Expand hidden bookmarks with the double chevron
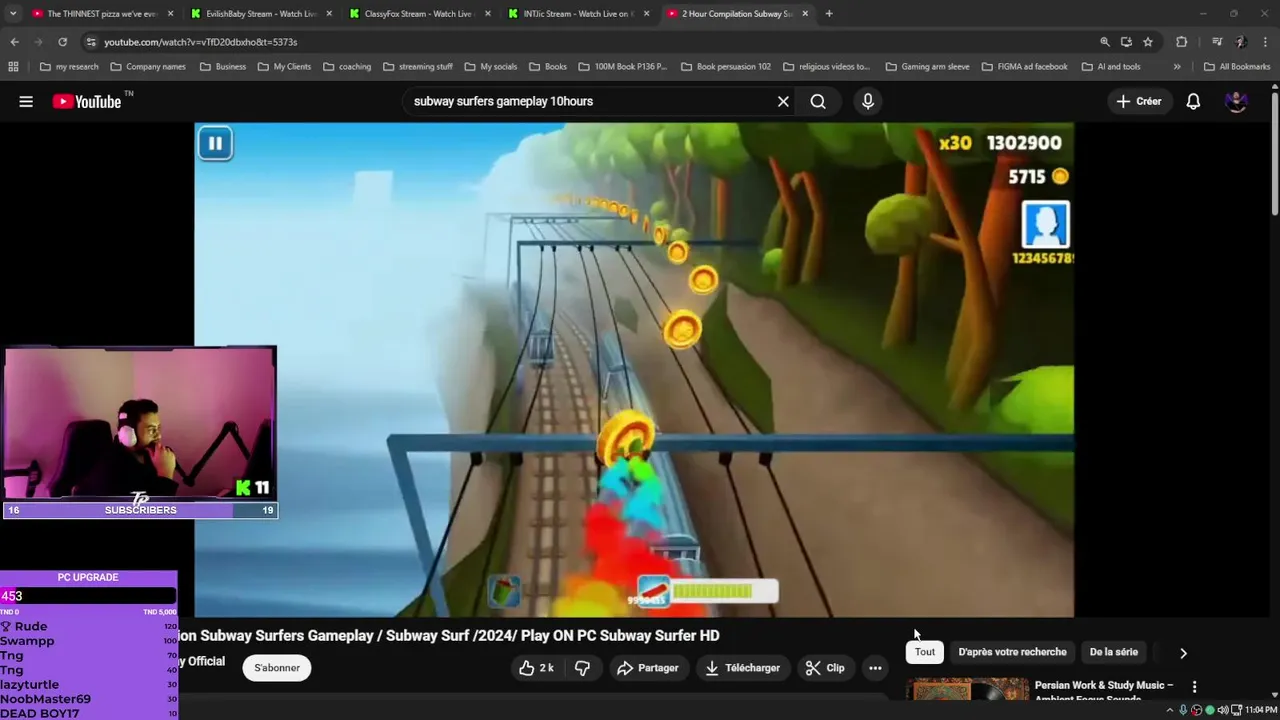The image size is (1280, 720). pos(1177,67)
